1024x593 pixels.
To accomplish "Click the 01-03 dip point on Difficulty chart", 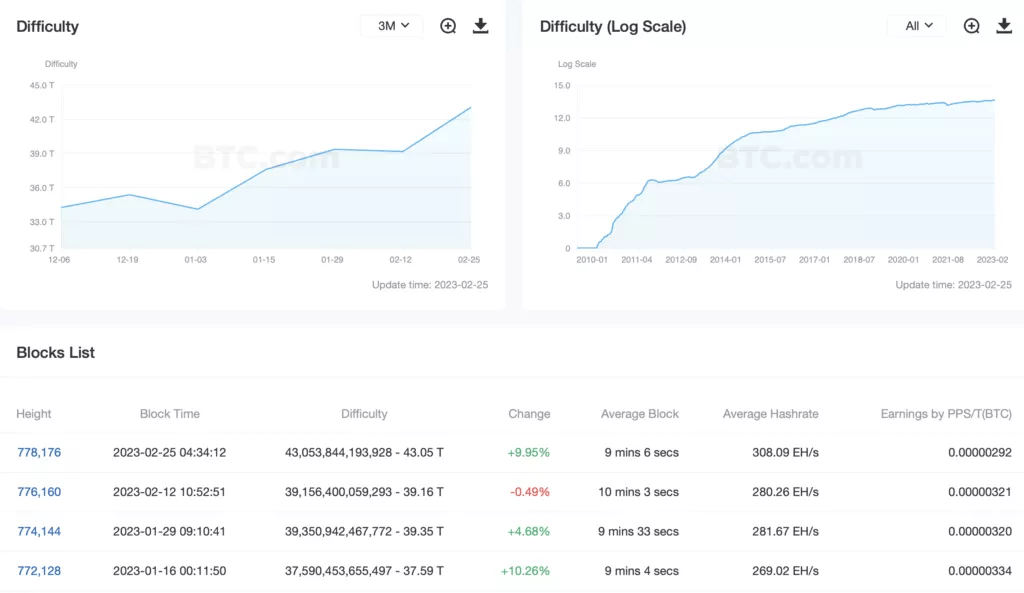I will coord(198,209).
